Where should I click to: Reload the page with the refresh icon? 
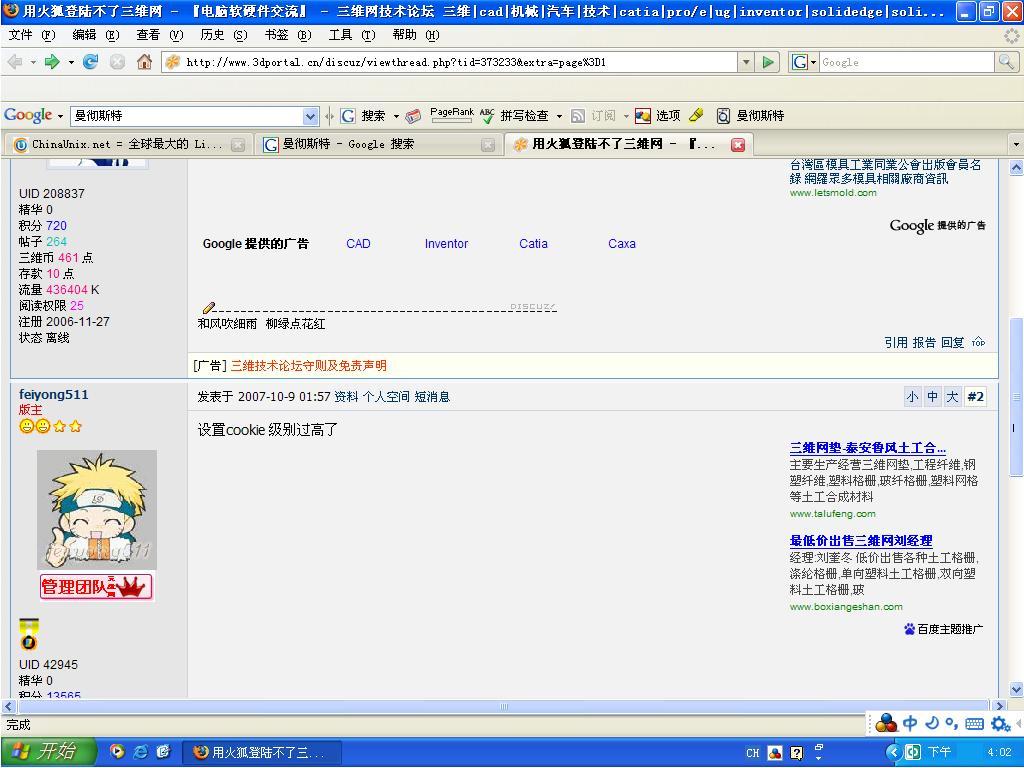coord(90,62)
